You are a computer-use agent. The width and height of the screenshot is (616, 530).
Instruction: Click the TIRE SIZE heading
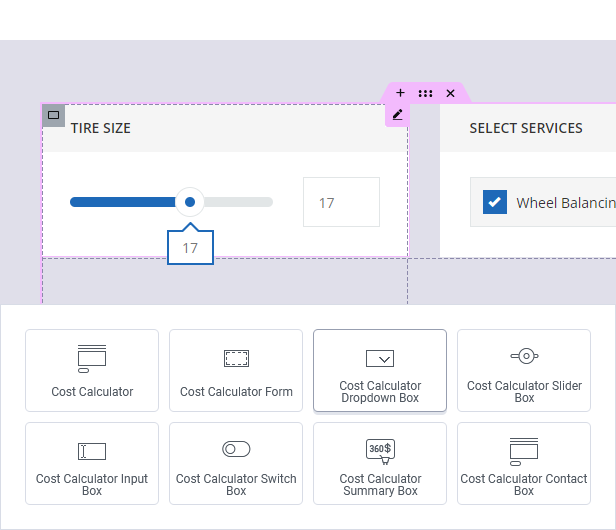coord(101,128)
